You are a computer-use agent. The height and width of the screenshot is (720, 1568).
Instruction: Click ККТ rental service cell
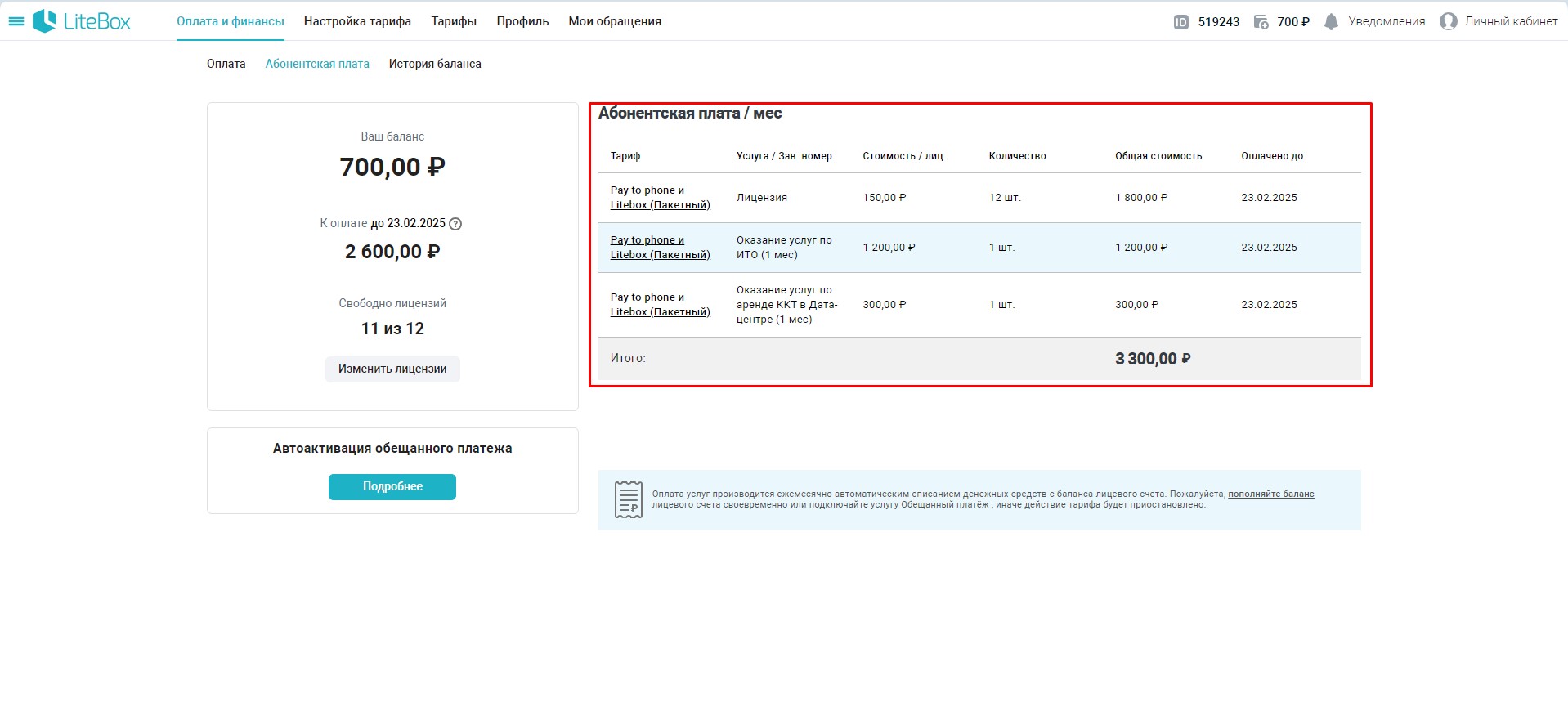click(x=786, y=305)
